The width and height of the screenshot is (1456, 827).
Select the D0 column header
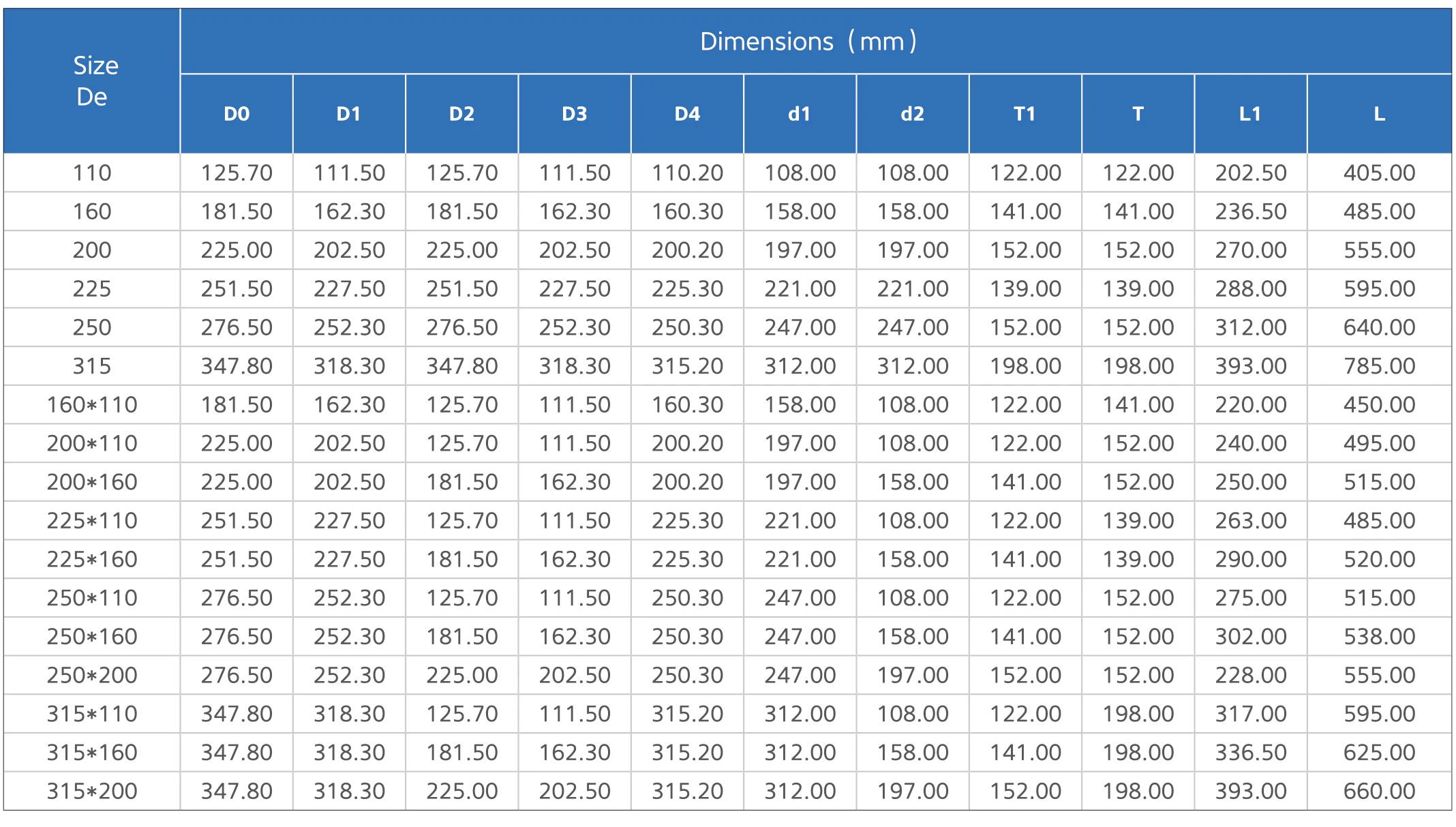point(237,114)
